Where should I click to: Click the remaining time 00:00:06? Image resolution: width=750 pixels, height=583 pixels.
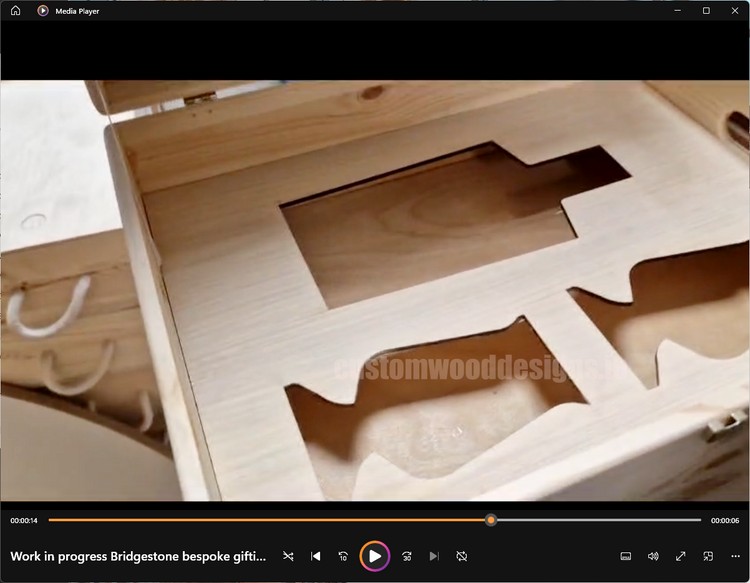[725, 521]
